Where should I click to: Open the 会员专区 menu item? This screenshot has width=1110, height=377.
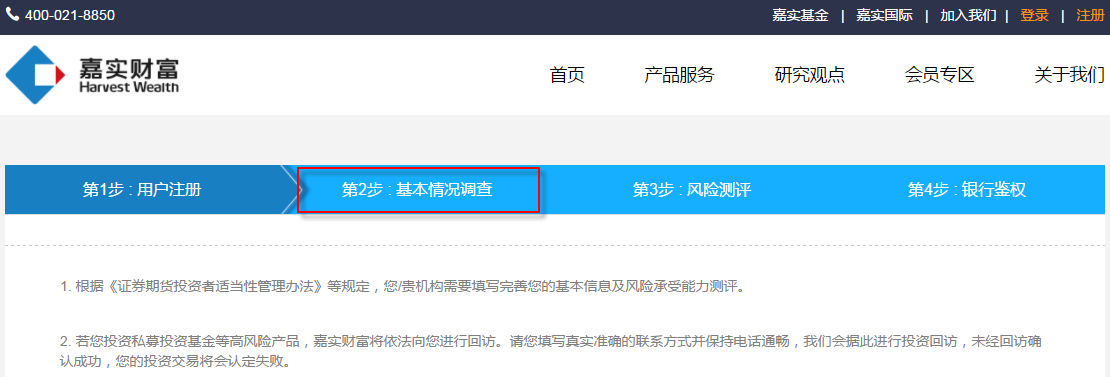click(939, 75)
